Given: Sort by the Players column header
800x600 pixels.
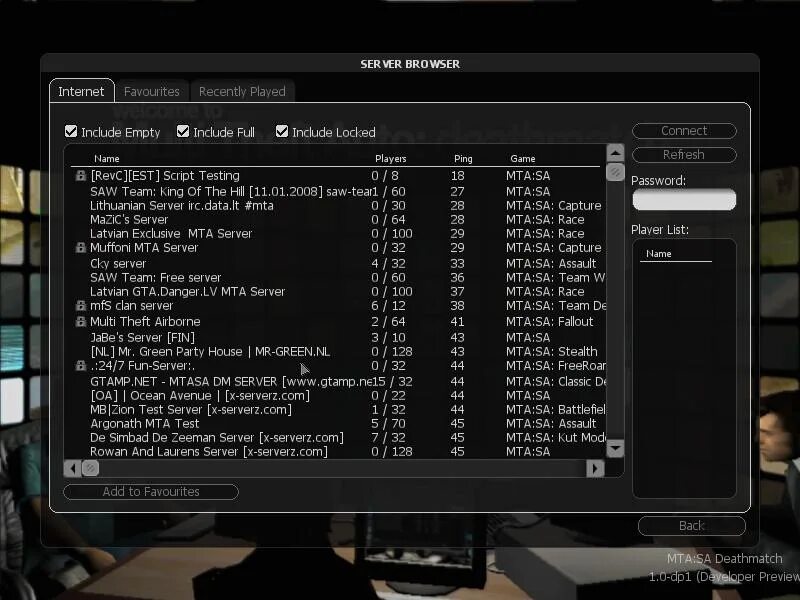Looking at the screenshot, I should pos(391,159).
